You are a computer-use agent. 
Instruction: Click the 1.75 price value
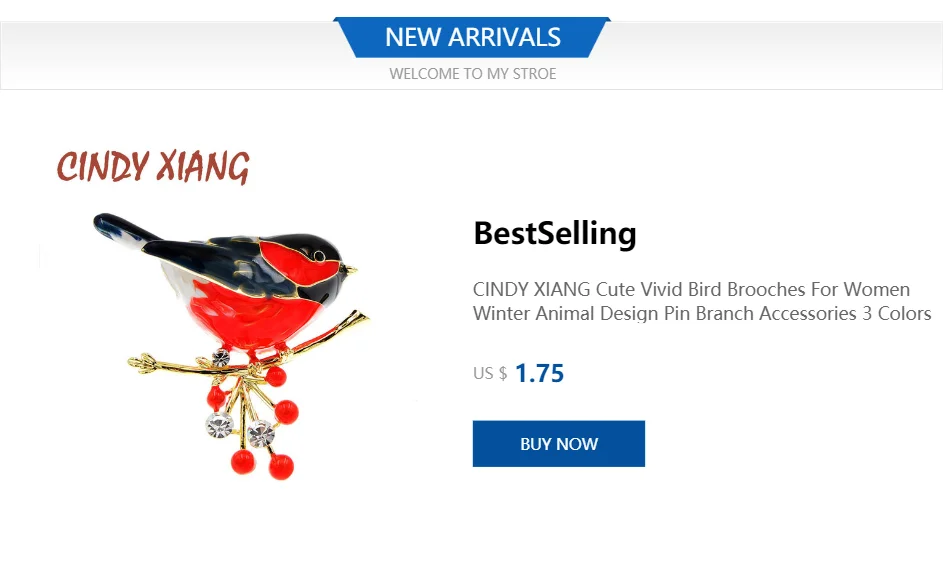pos(539,374)
